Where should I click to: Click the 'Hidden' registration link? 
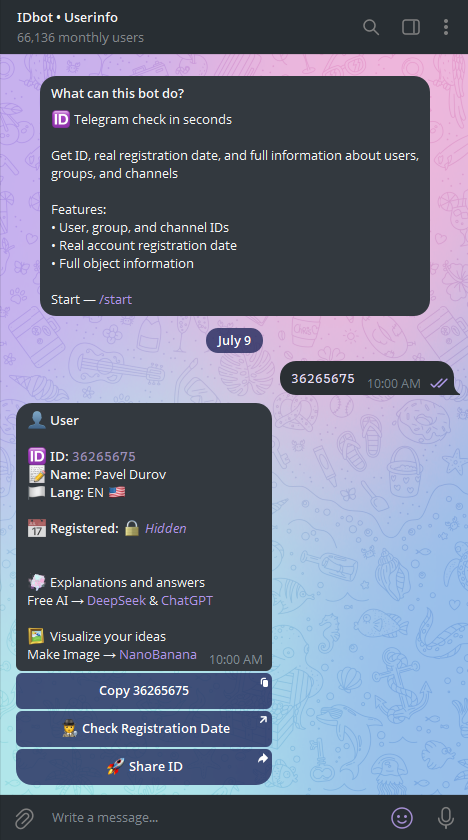166,528
